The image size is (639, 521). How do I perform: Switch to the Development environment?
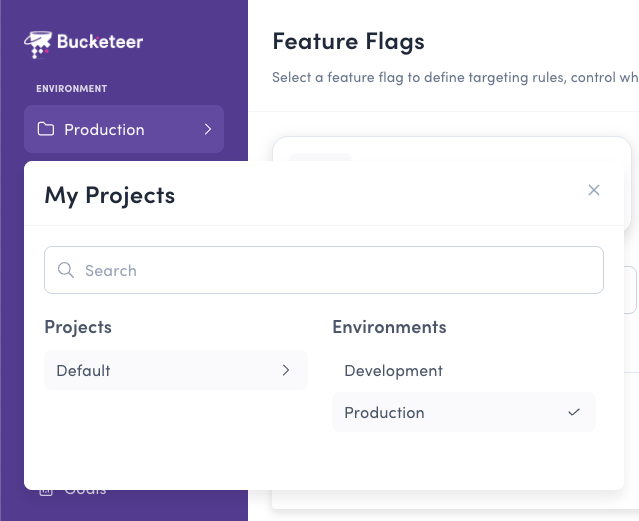(464, 371)
